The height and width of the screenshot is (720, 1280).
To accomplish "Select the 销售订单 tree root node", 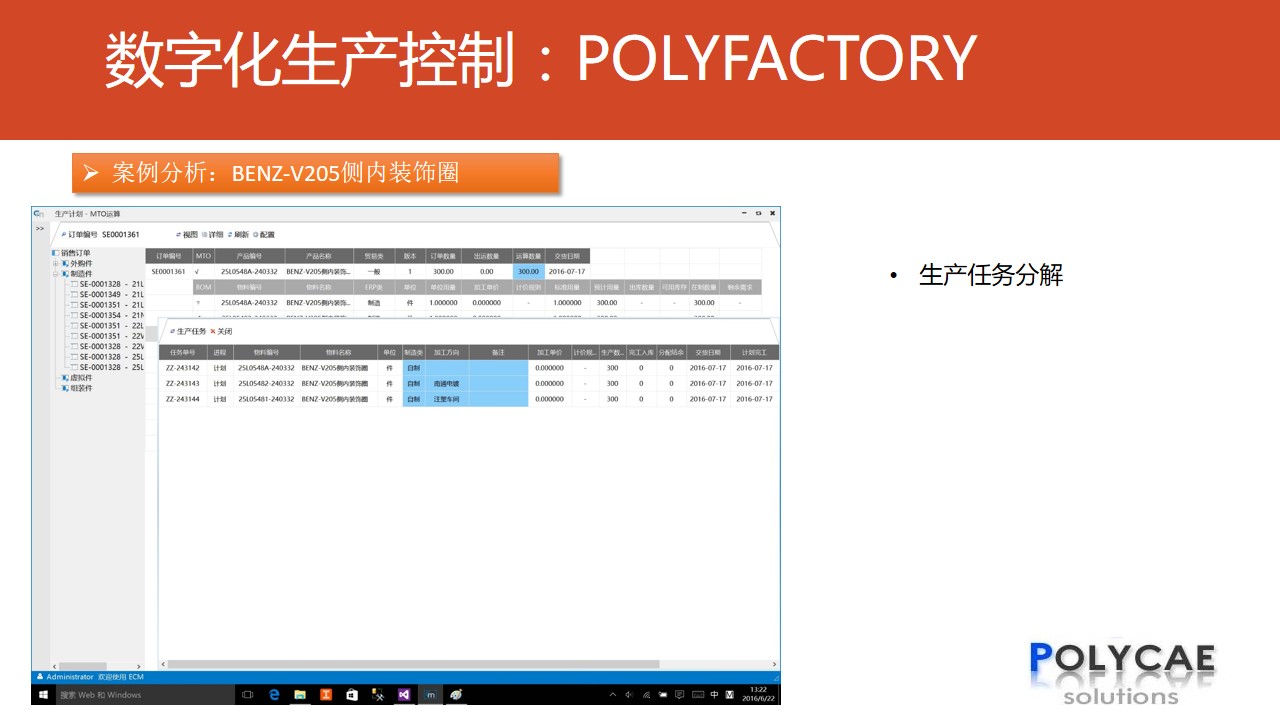I will click(x=71, y=253).
